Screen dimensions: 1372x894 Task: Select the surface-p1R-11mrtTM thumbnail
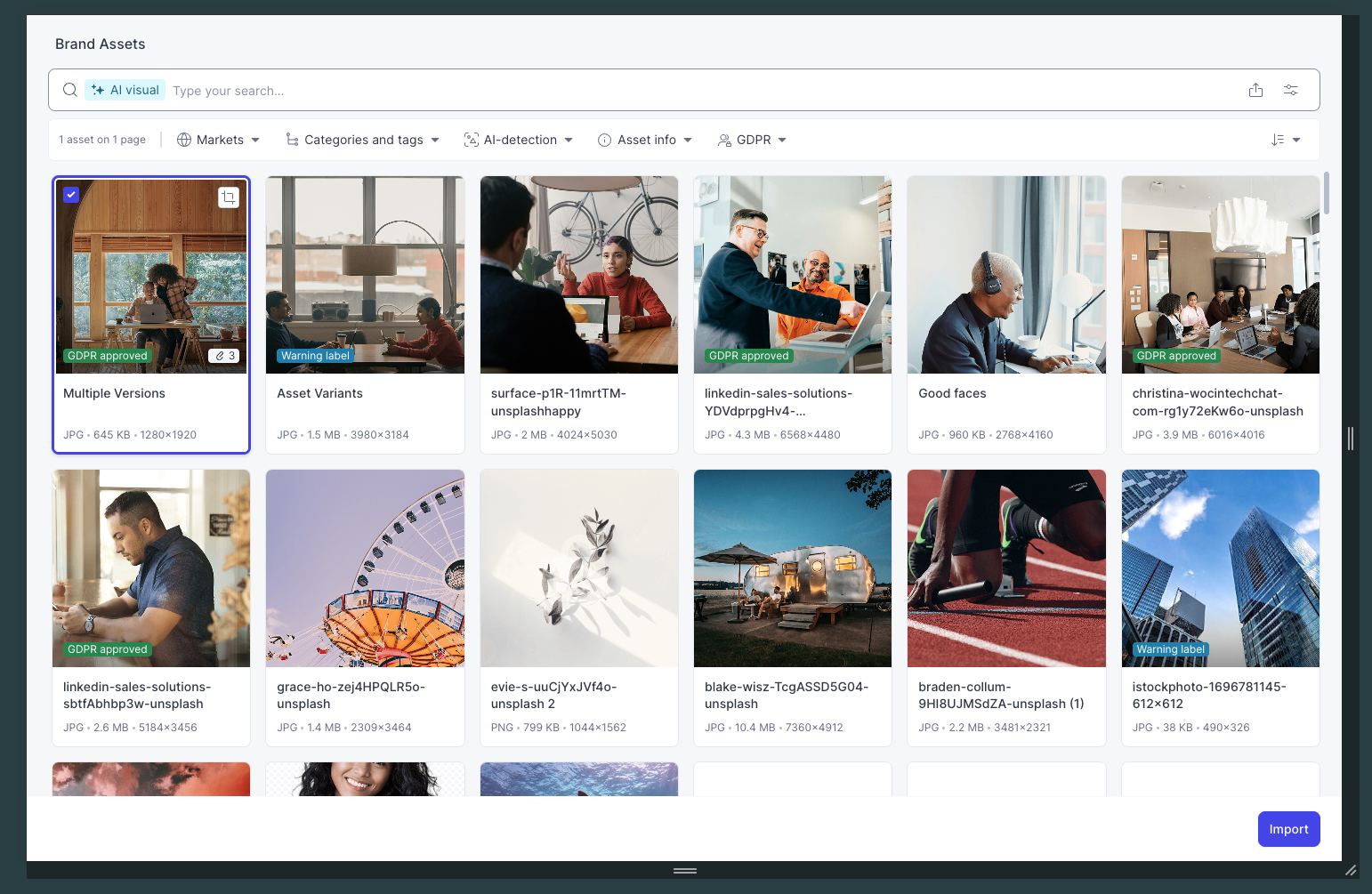pos(579,275)
